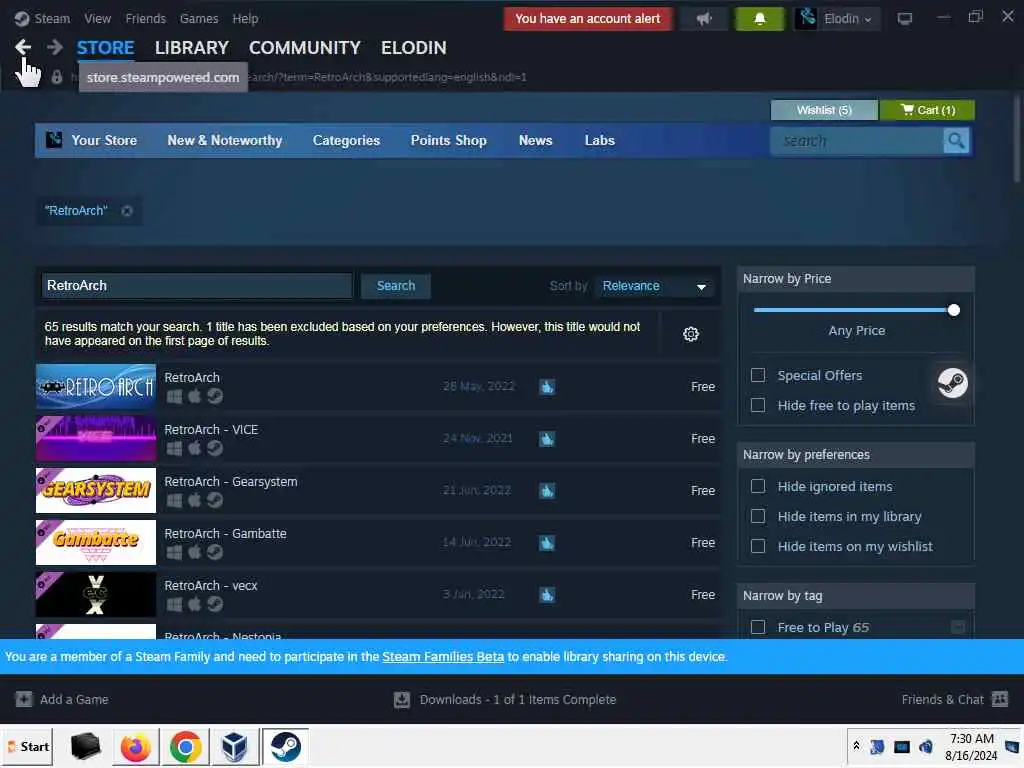Open search preferences gear icon
Screen dimensions: 1024x768
coord(690,334)
